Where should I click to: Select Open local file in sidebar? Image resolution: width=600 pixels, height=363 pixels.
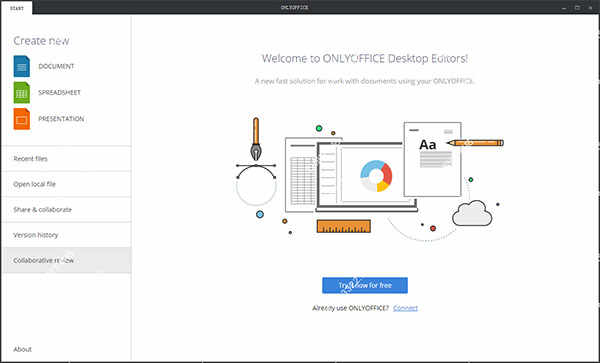(x=66, y=184)
